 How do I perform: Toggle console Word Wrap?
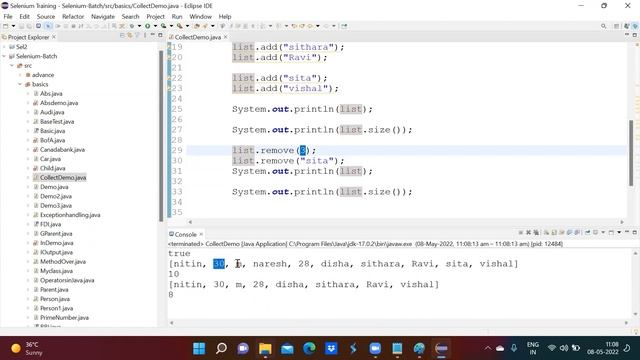562,233
